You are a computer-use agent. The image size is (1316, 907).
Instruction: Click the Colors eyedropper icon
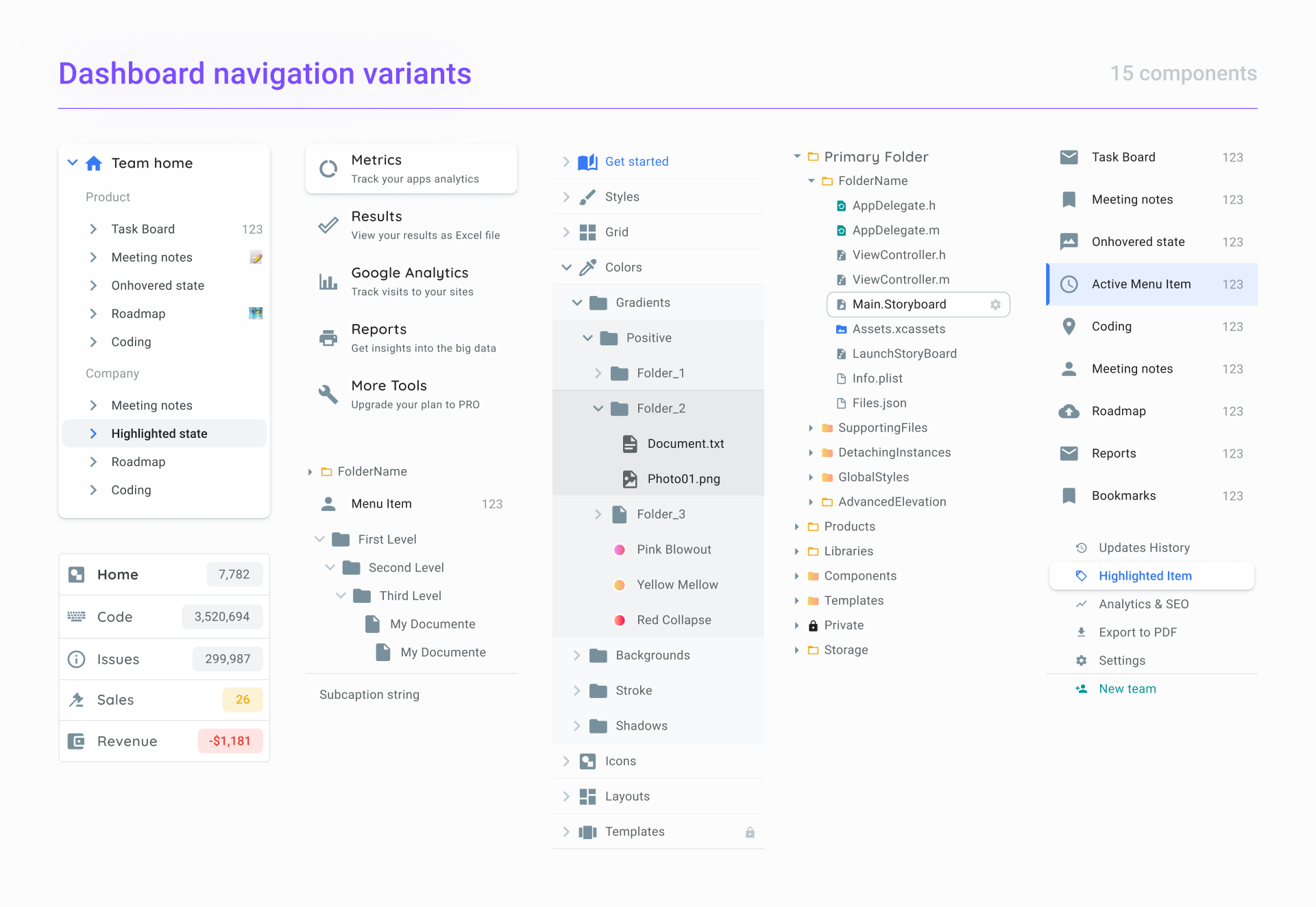point(587,267)
